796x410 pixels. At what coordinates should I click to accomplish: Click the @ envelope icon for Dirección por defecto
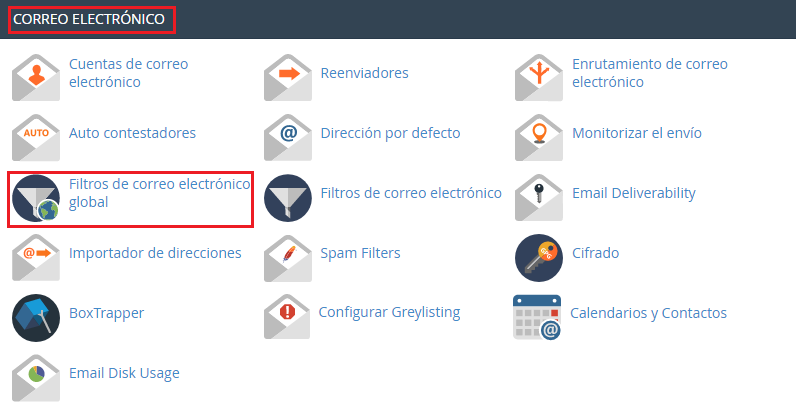pos(288,138)
